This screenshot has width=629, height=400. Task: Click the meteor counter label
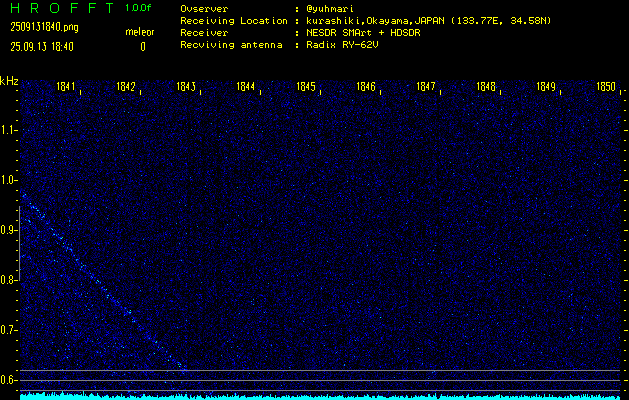click(x=140, y=32)
